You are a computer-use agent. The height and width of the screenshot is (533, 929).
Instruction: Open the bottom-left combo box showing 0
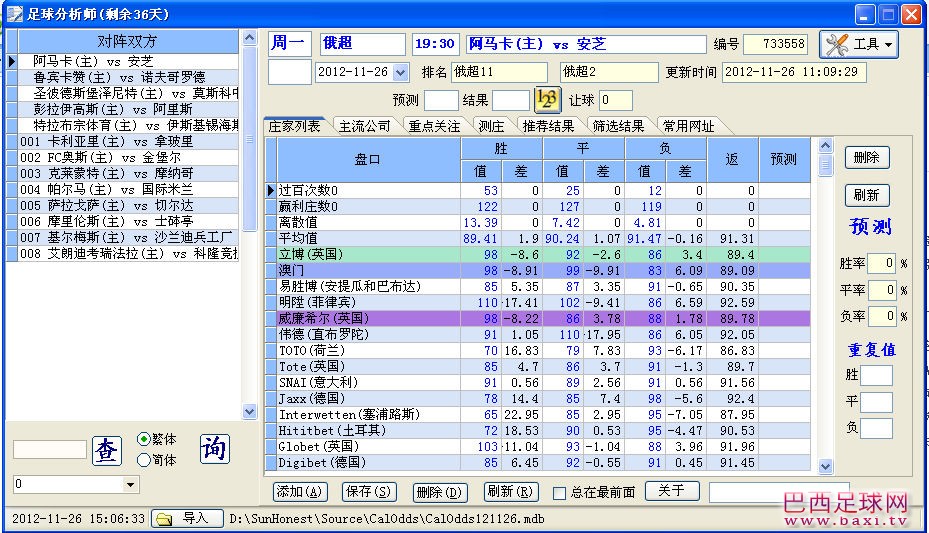click(76, 484)
